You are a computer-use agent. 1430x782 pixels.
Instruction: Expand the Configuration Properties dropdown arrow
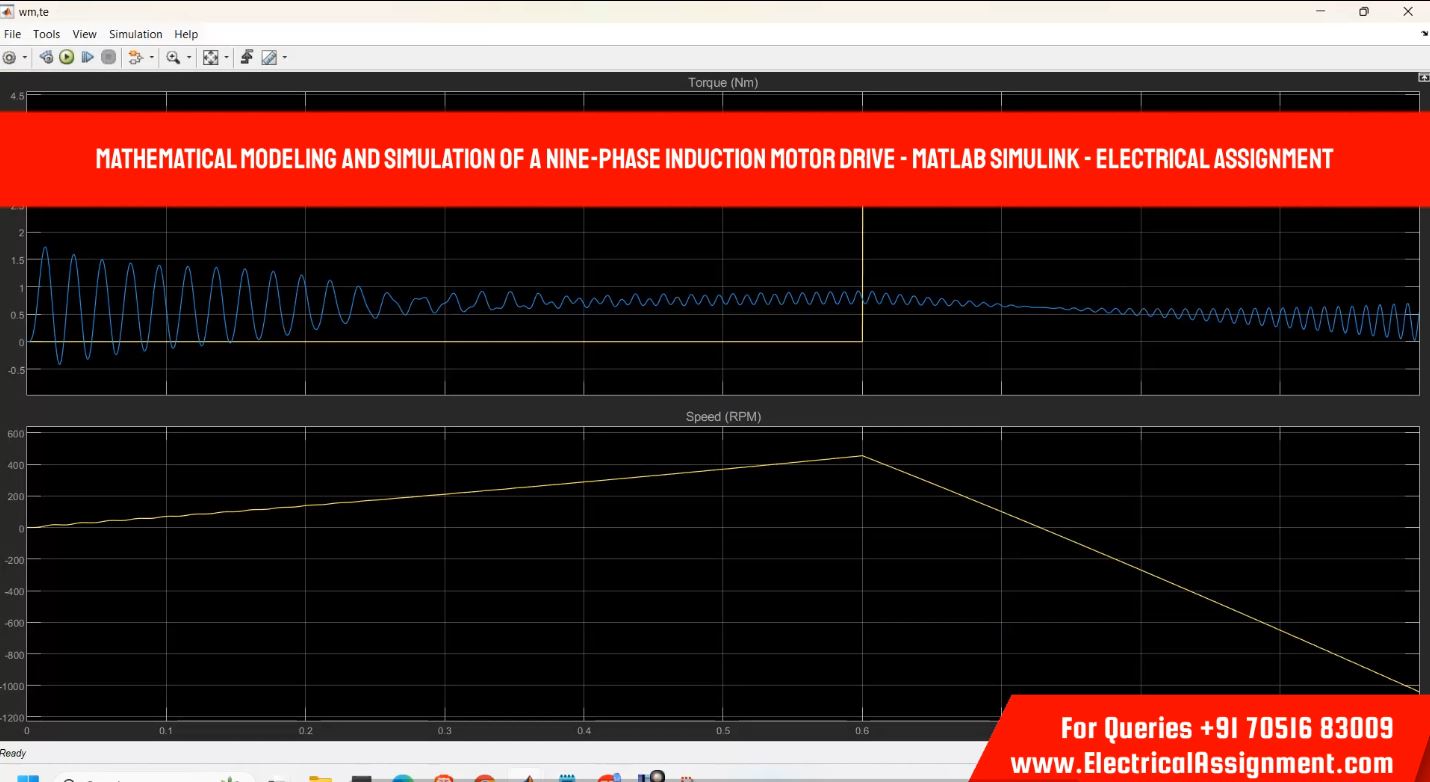[25, 58]
